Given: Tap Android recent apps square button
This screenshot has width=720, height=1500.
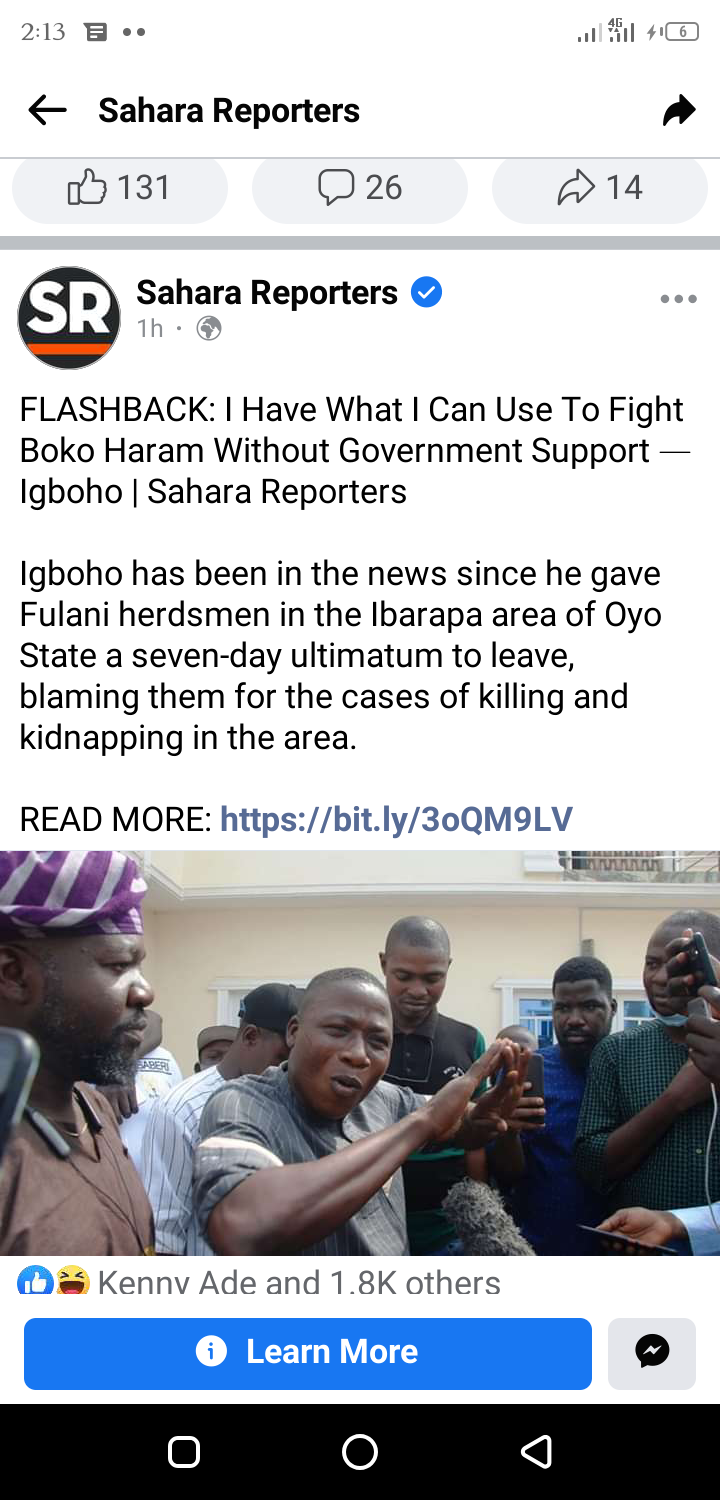Looking at the screenshot, I should point(184,1451).
